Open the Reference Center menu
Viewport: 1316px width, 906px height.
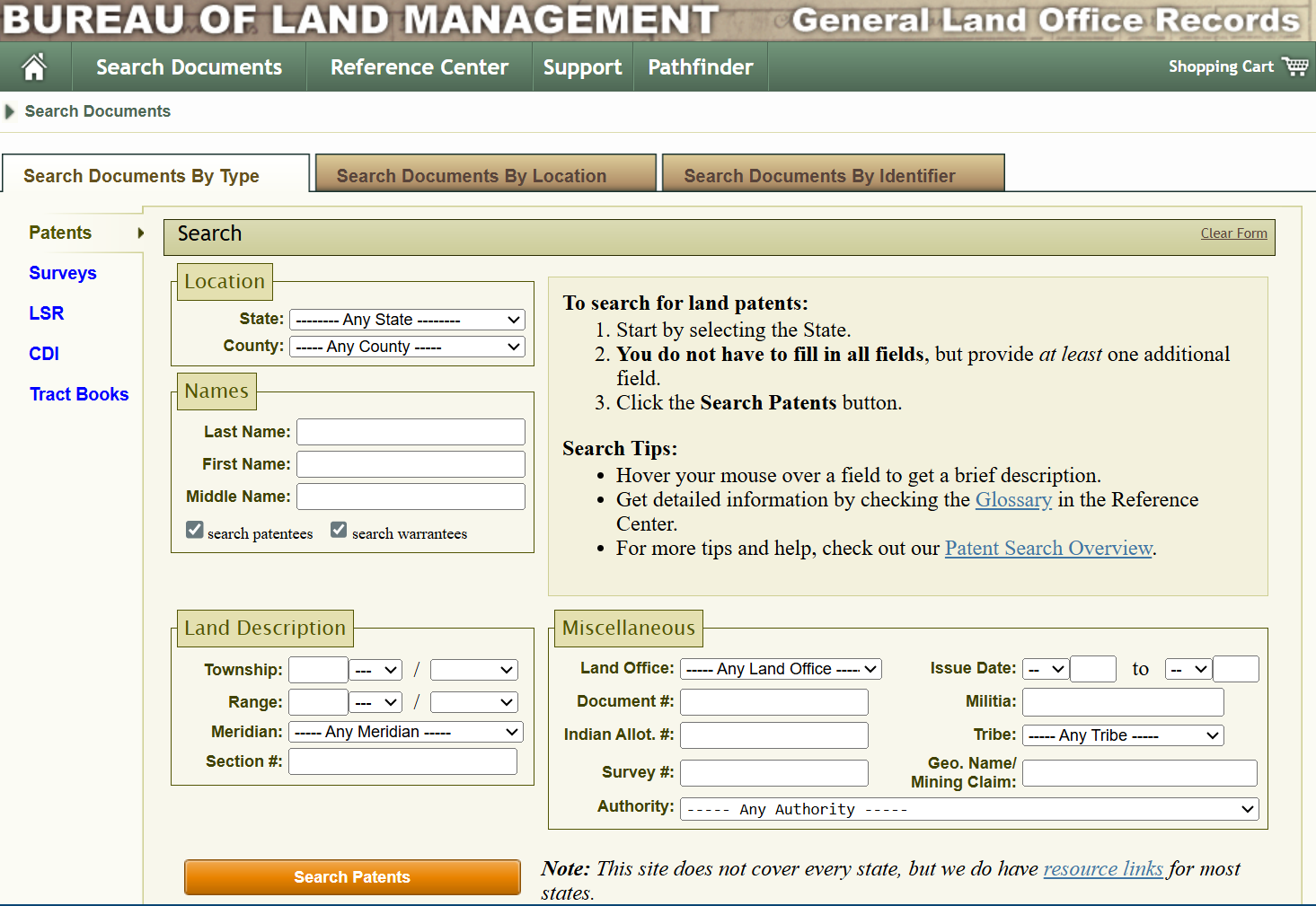tap(420, 67)
